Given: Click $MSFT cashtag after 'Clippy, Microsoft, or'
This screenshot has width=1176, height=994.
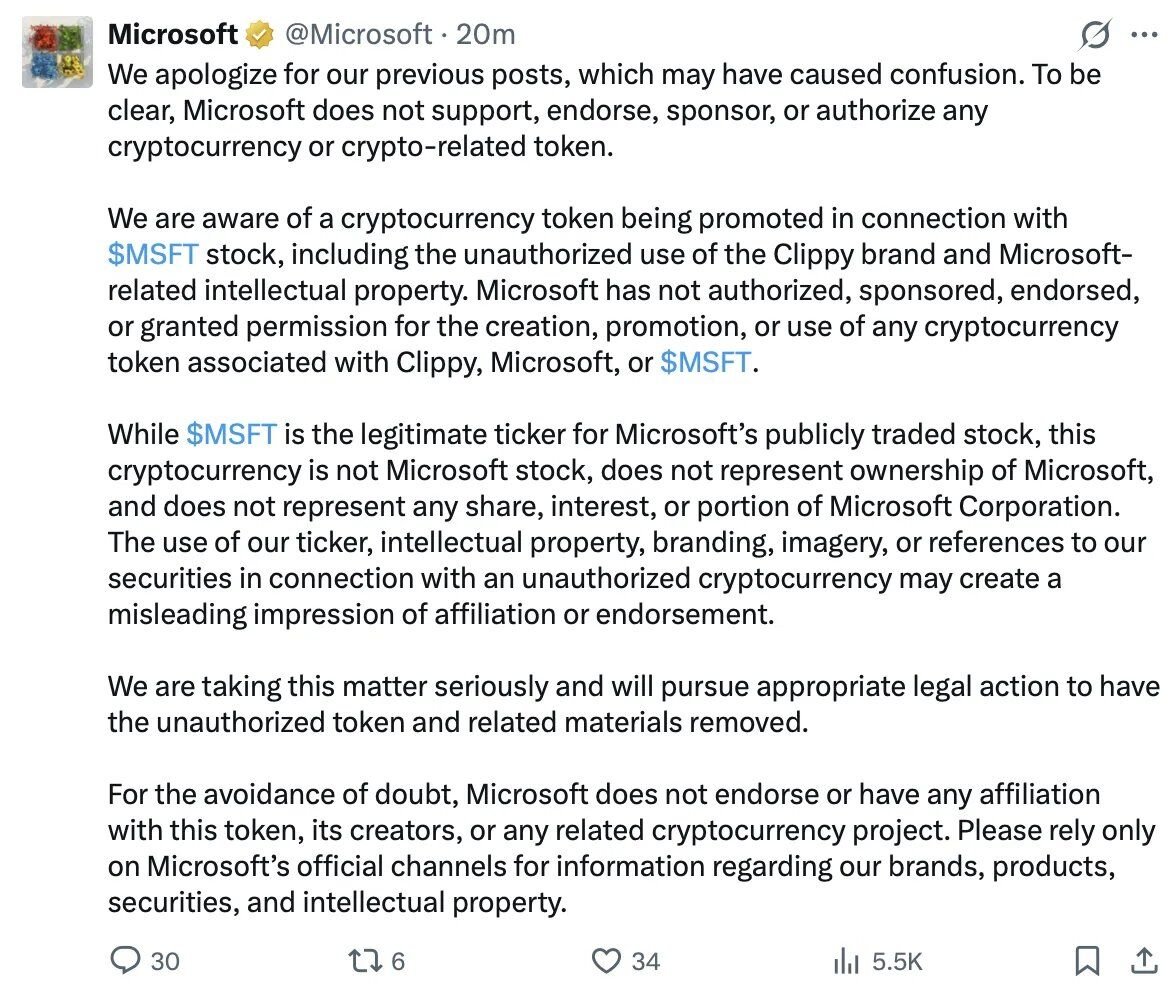Looking at the screenshot, I should (x=706, y=362).
